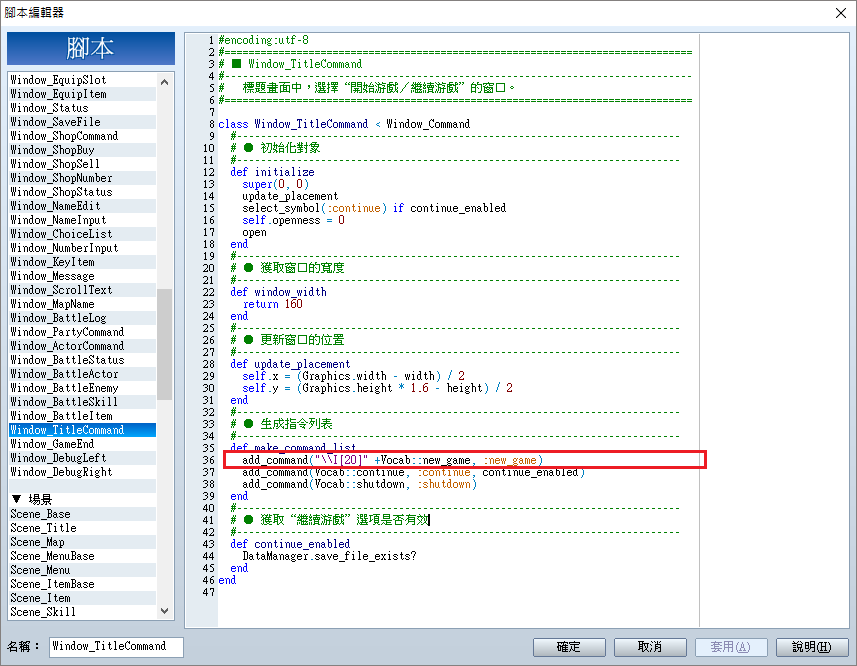Select Window_DebugLeft script
This screenshot has height=666, width=857.
(x=83, y=458)
